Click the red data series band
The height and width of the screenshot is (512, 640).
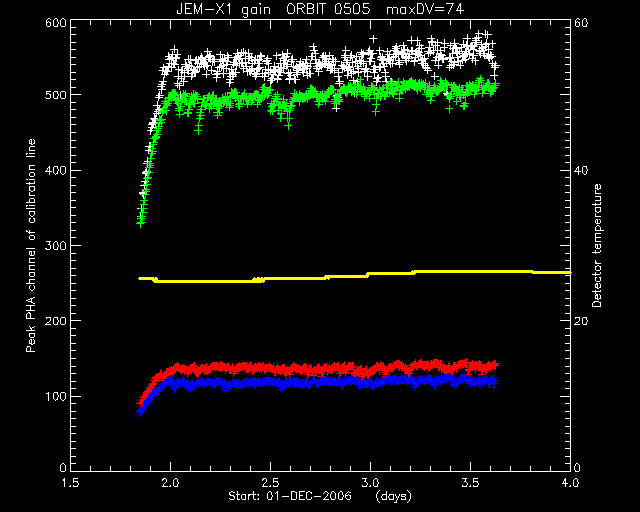pyautogui.click(x=322, y=367)
